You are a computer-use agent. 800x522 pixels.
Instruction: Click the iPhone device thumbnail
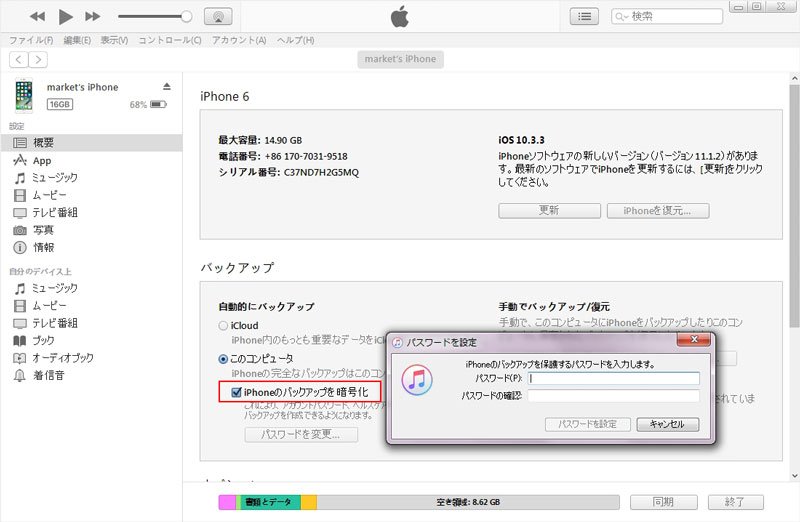[x=23, y=95]
